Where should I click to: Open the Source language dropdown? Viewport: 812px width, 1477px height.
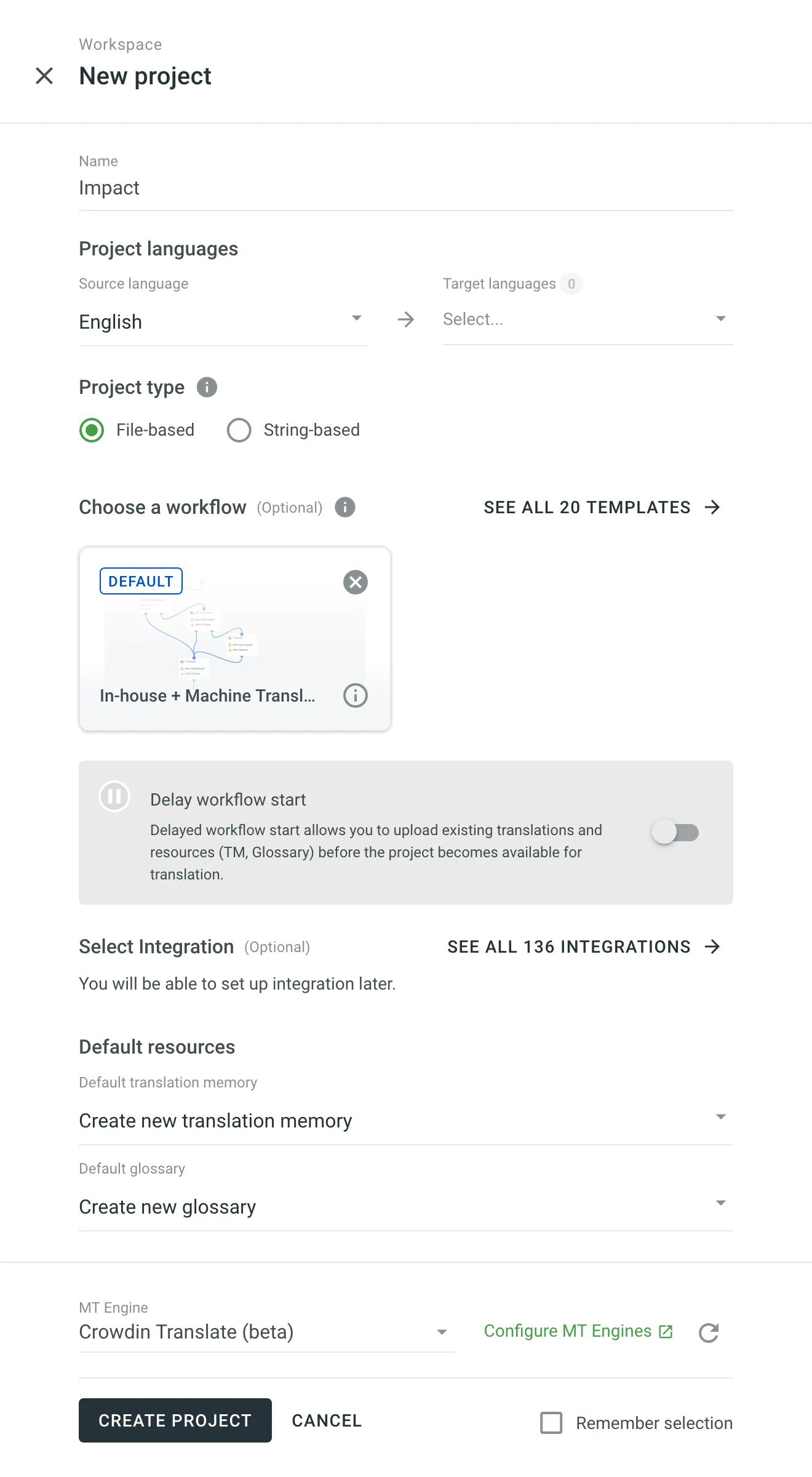(x=356, y=319)
